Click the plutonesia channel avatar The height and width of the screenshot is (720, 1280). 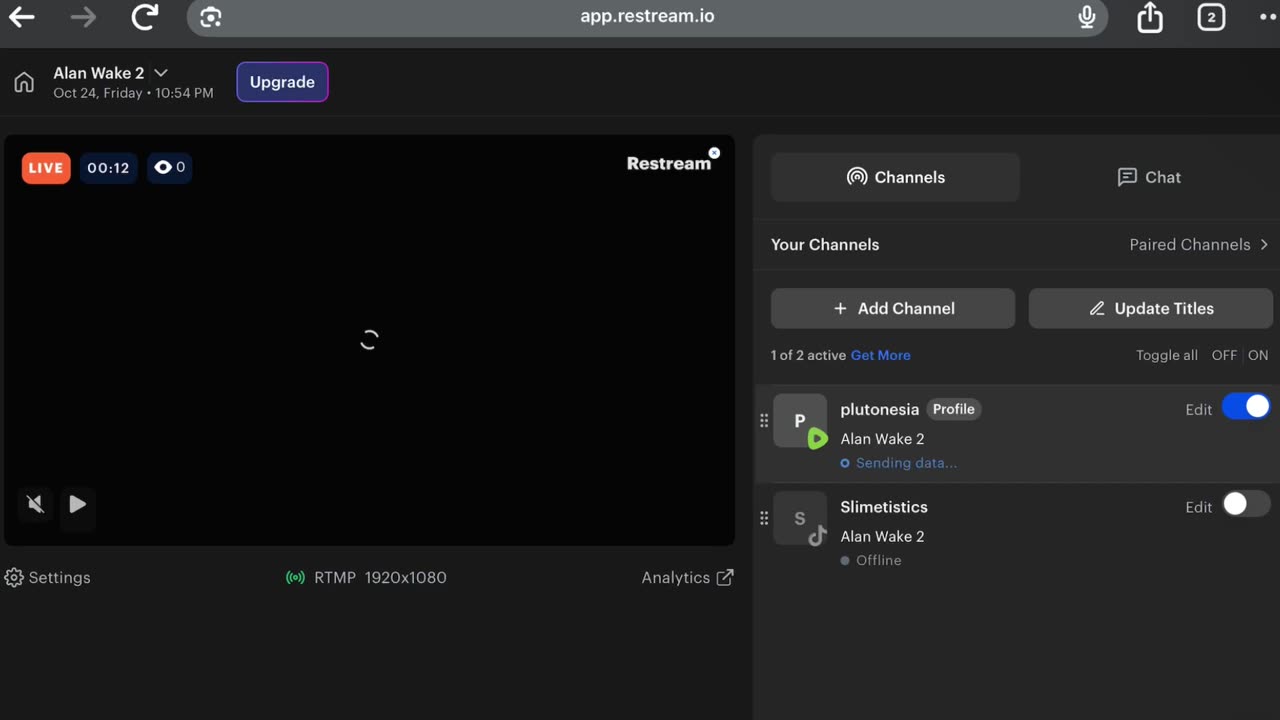pyautogui.click(x=800, y=421)
